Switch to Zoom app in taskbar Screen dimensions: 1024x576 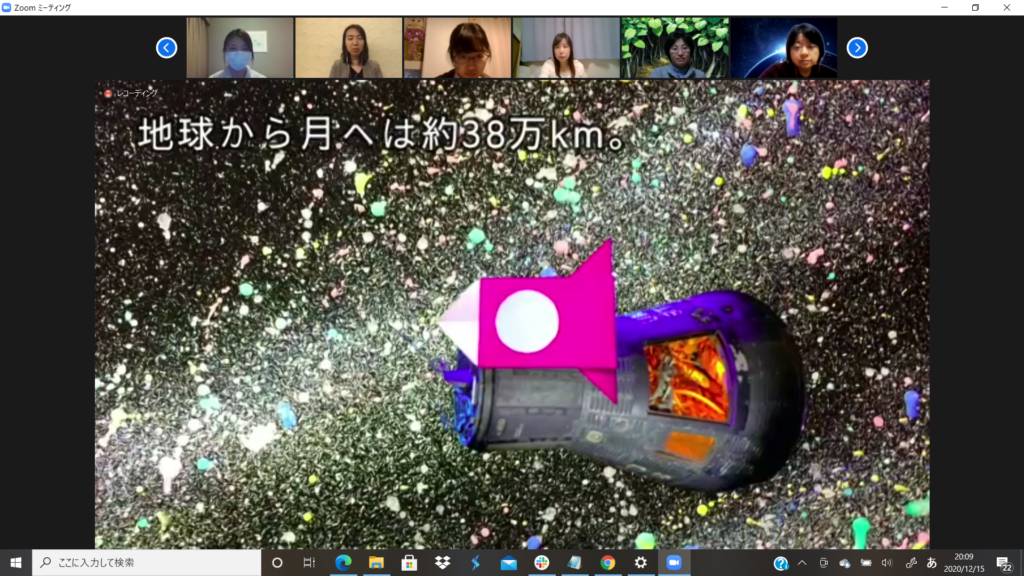pos(673,562)
